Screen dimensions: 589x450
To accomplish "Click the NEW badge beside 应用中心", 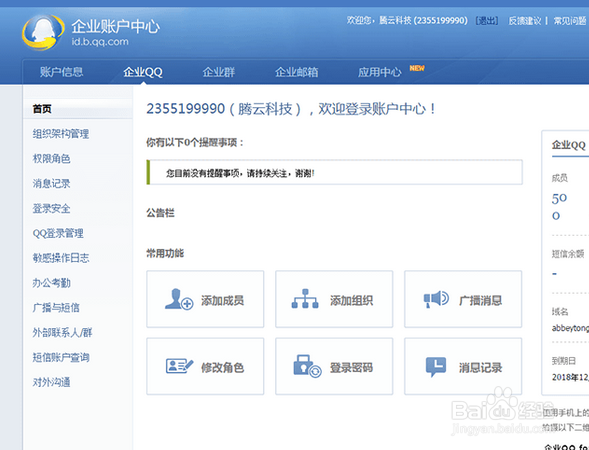I will click(417, 68).
